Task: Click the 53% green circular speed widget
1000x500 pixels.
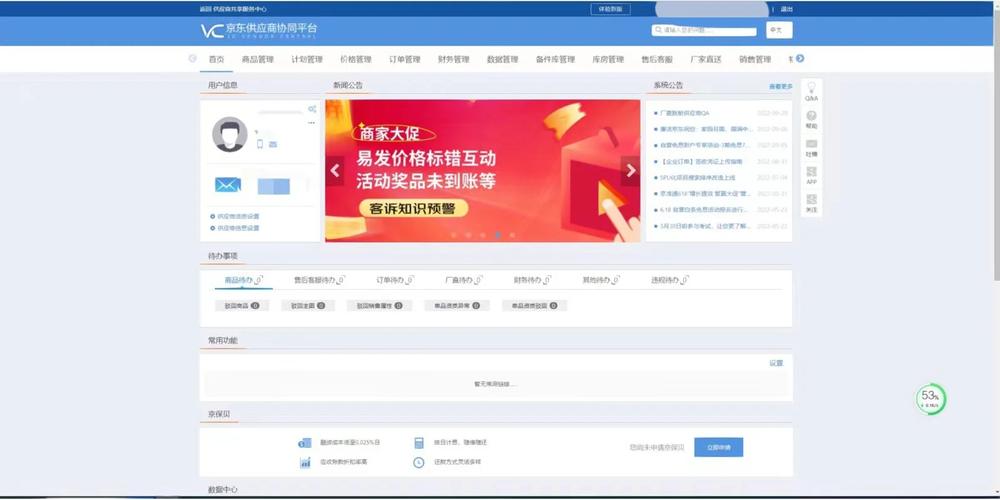Action: [x=930, y=399]
